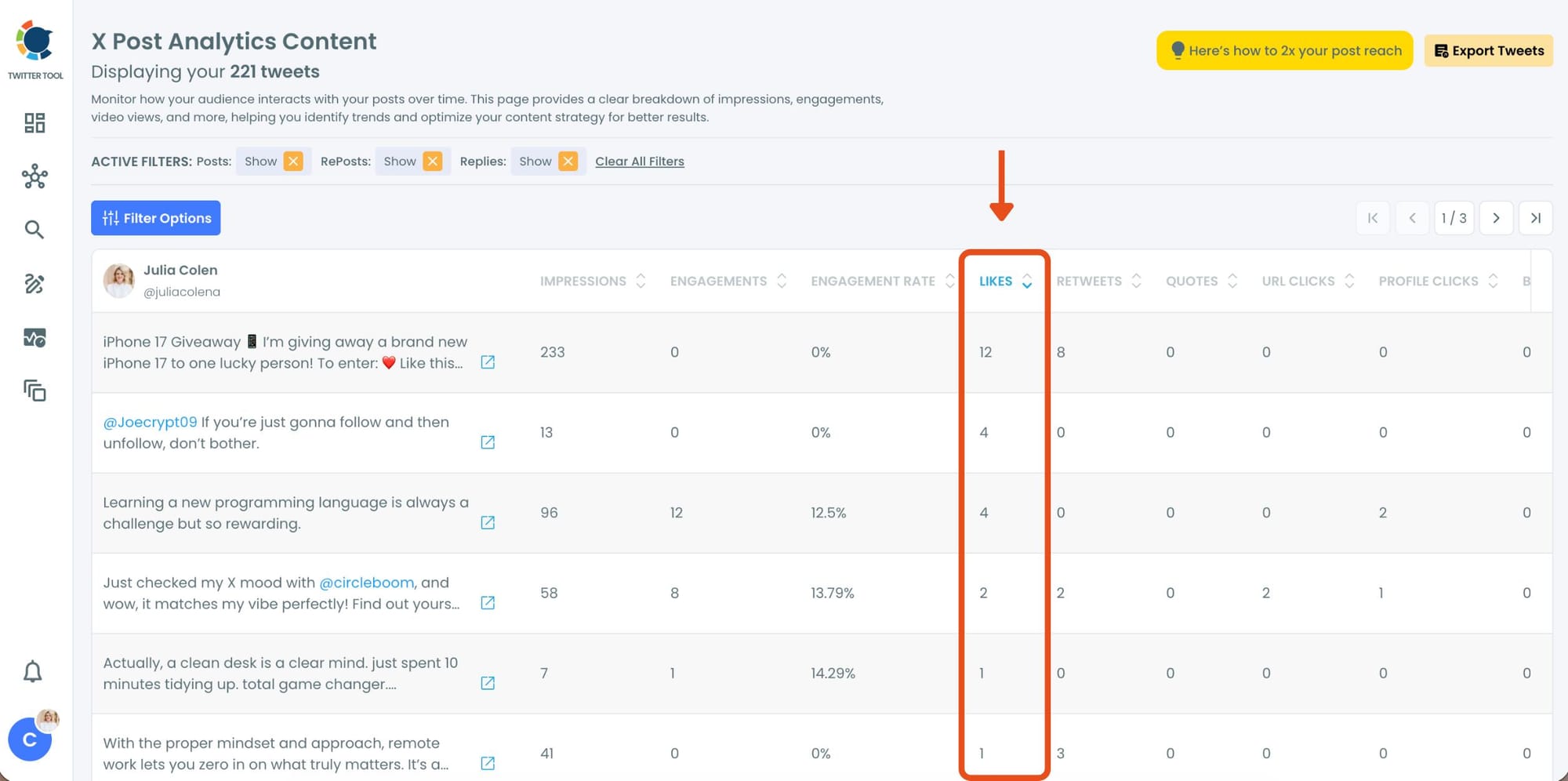Image resolution: width=1568 pixels, height=781 pixels.
Task: Select the iPhone 17 Giveaway tweet text
Action: click(x=285, y=352)
